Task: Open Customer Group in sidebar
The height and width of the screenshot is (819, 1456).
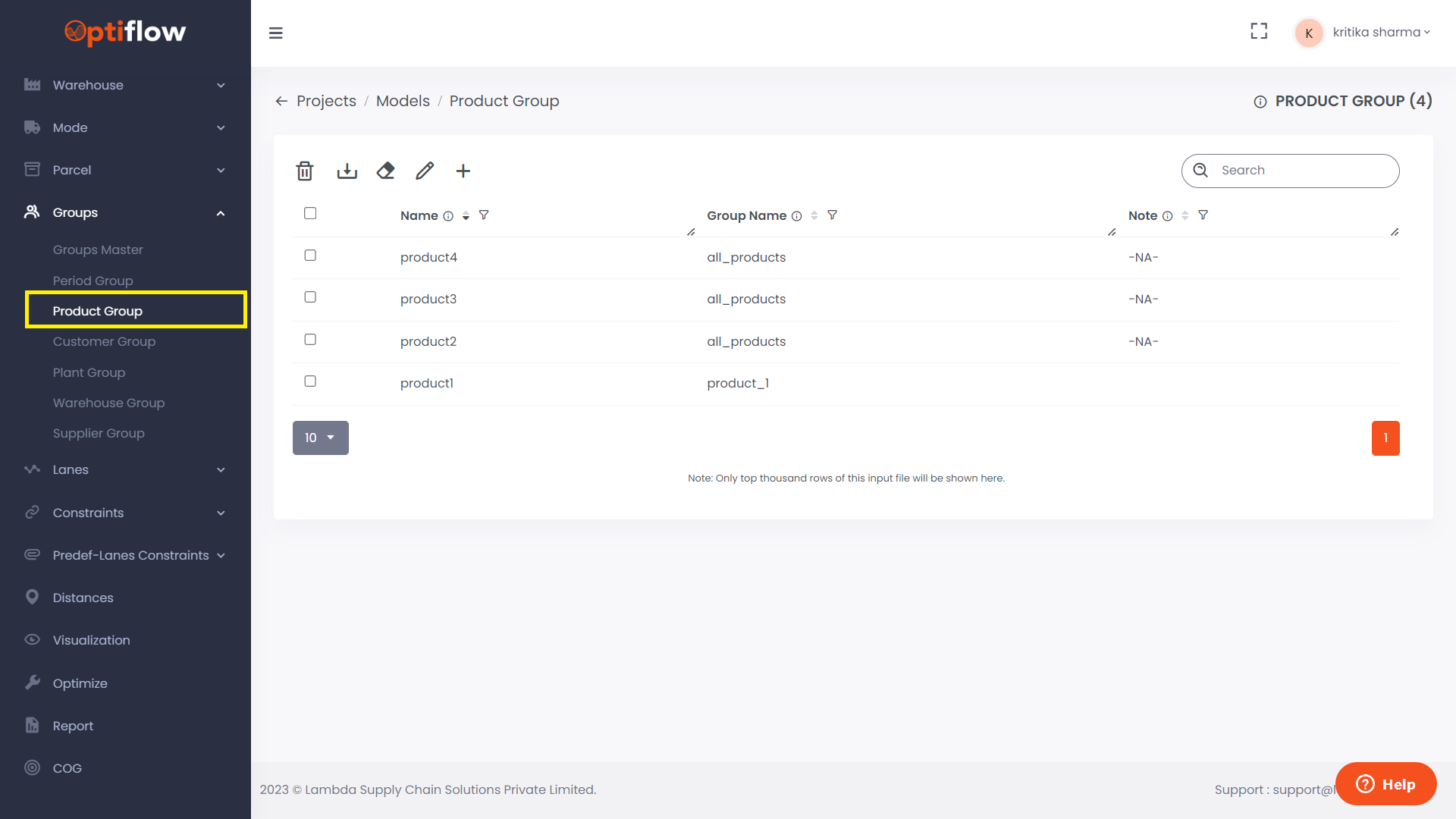Action: pos(104,342)
